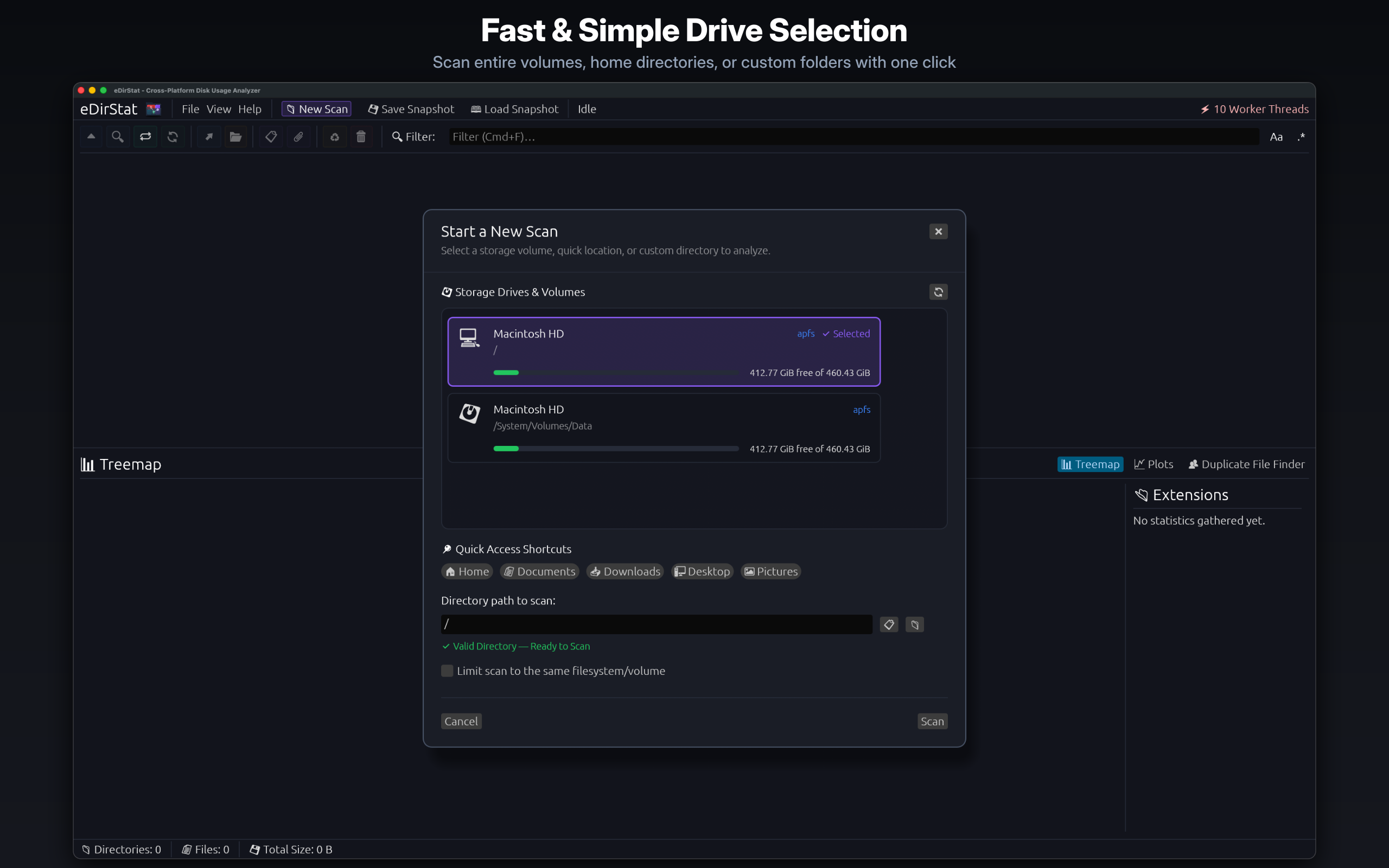Click 'Directories: 0' in status bar
This screenshot has height=868, width=1389.
tap(122, 849)
